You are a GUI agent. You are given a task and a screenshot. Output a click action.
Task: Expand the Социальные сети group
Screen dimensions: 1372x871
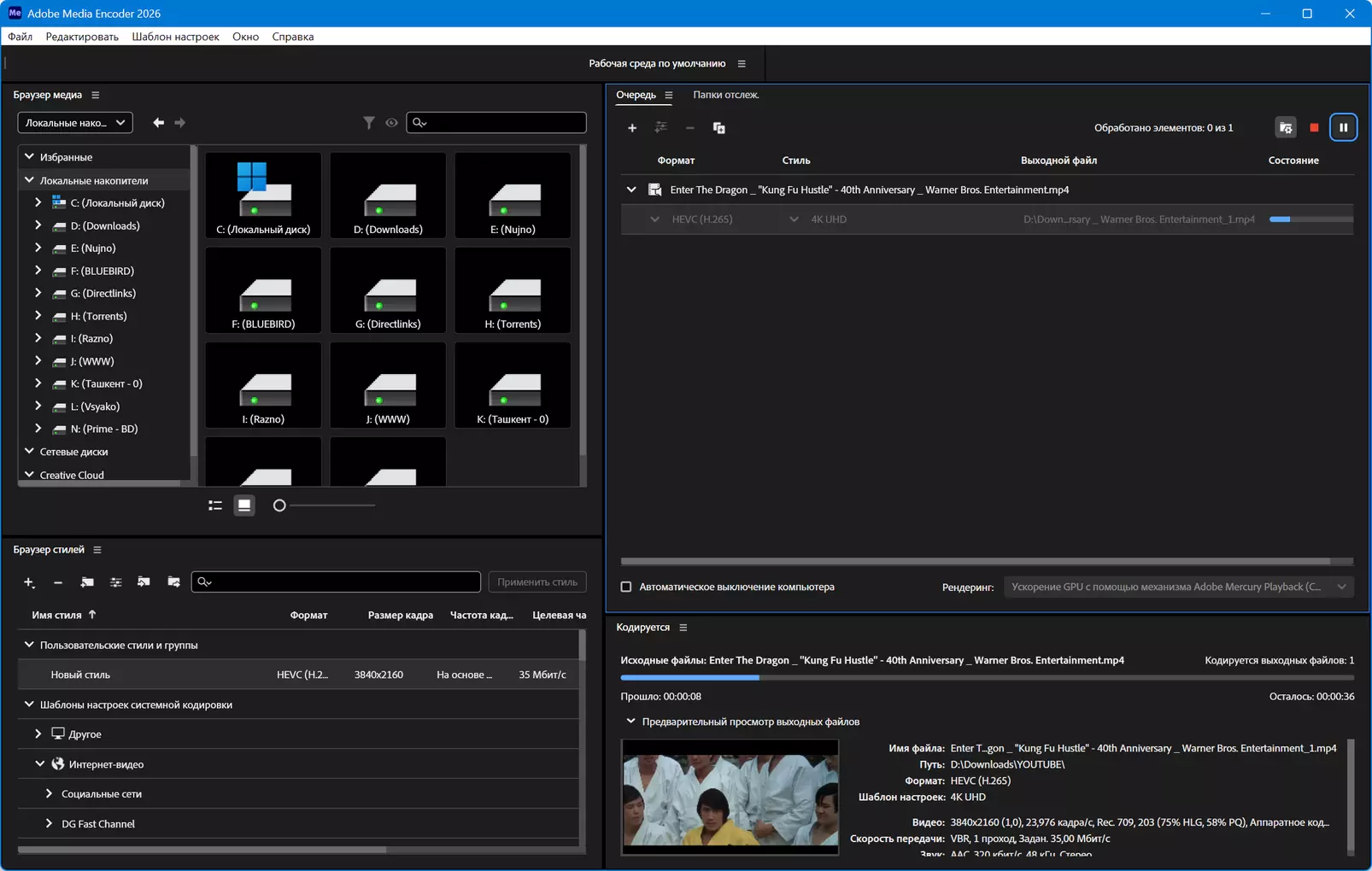49,794
